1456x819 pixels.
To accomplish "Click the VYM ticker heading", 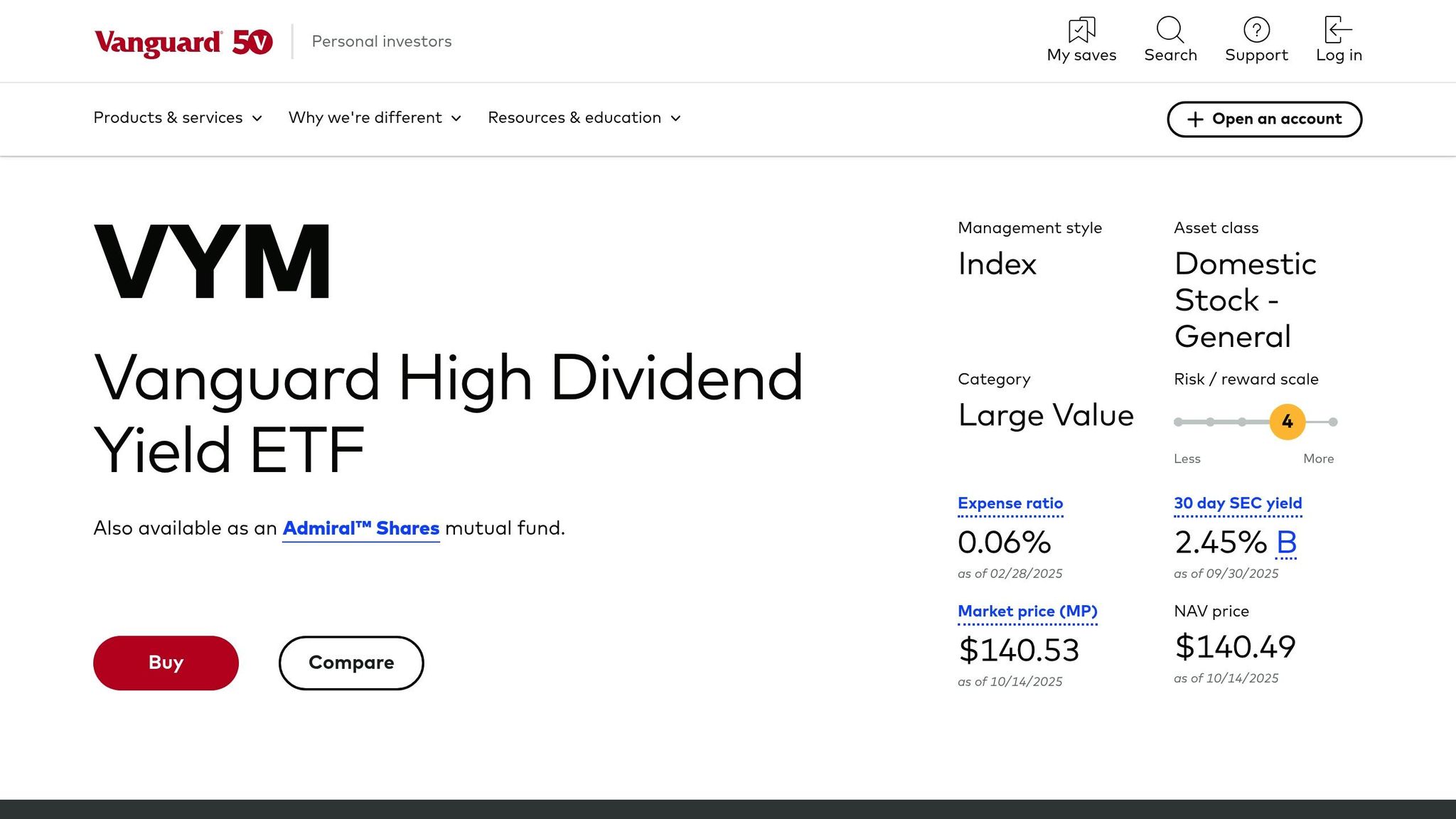I will point(212,262).
